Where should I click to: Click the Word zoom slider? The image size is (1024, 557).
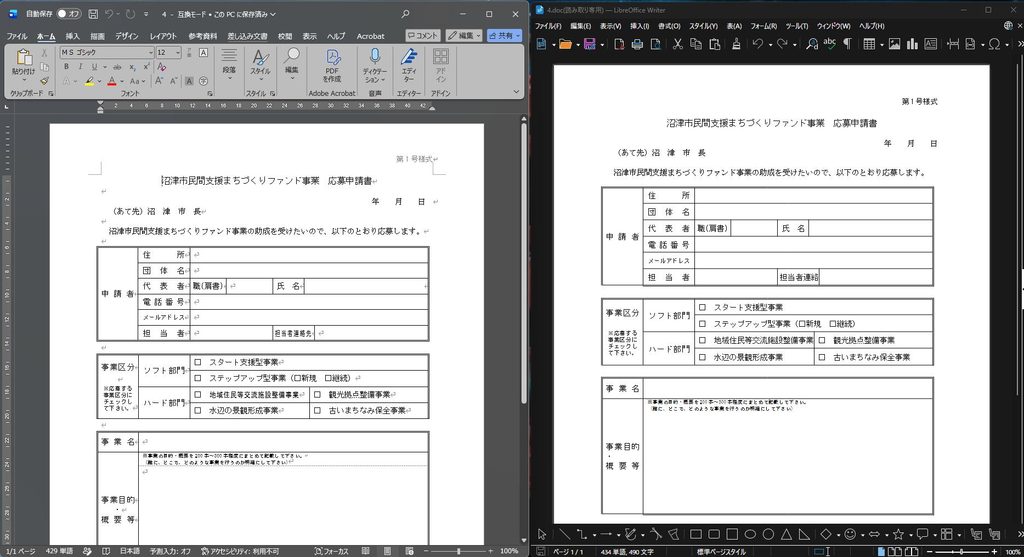[x=458, y=551]
